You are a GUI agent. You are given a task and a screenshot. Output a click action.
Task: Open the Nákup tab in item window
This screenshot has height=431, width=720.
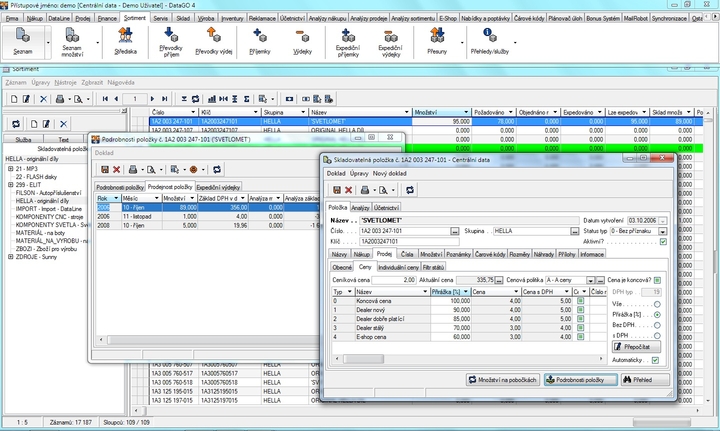361,254
